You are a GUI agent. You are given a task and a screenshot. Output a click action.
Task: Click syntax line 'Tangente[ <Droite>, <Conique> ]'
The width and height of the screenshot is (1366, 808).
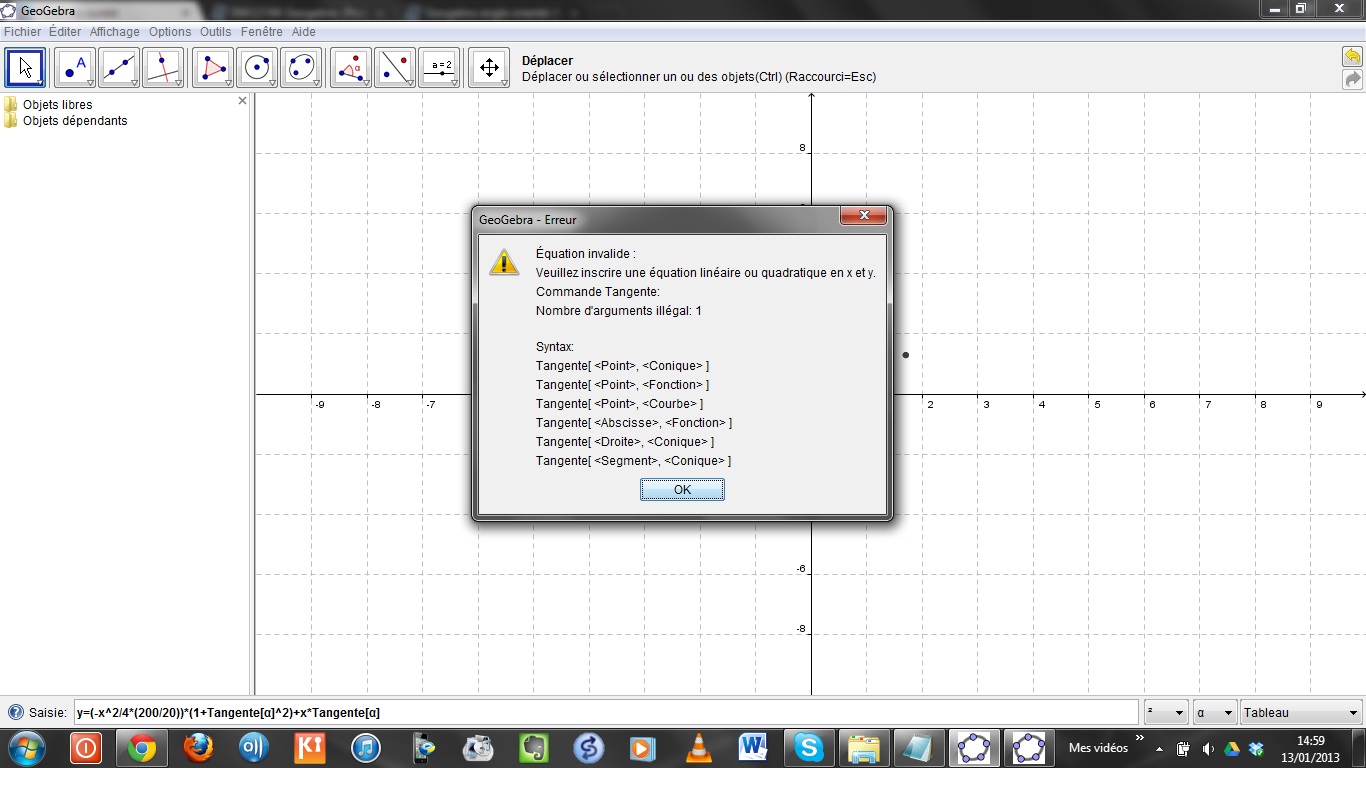pos(625,442)
